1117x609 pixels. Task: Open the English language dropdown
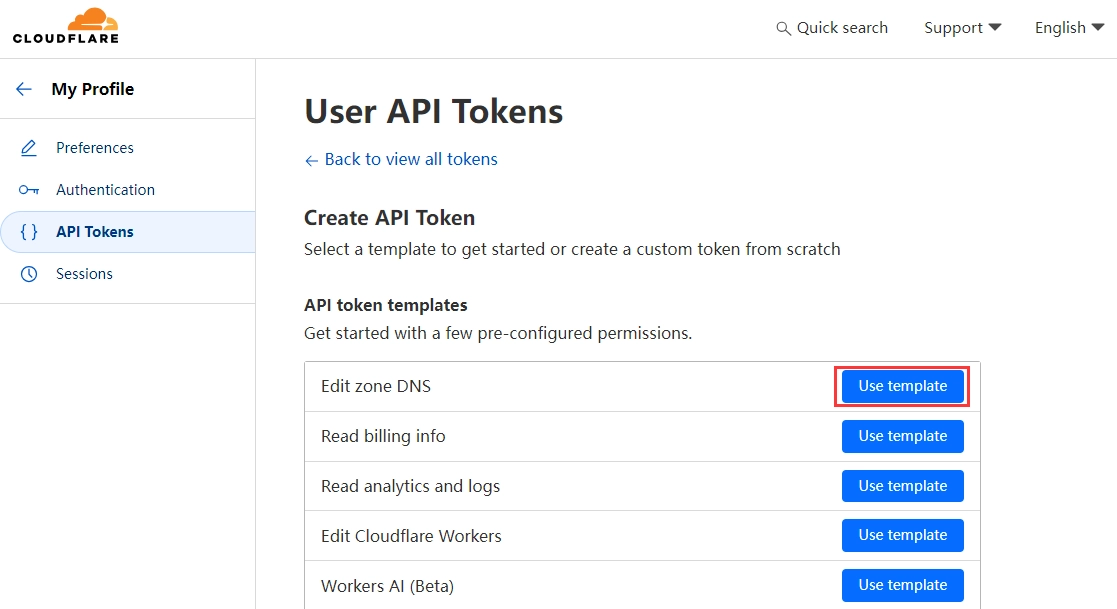1069,28
